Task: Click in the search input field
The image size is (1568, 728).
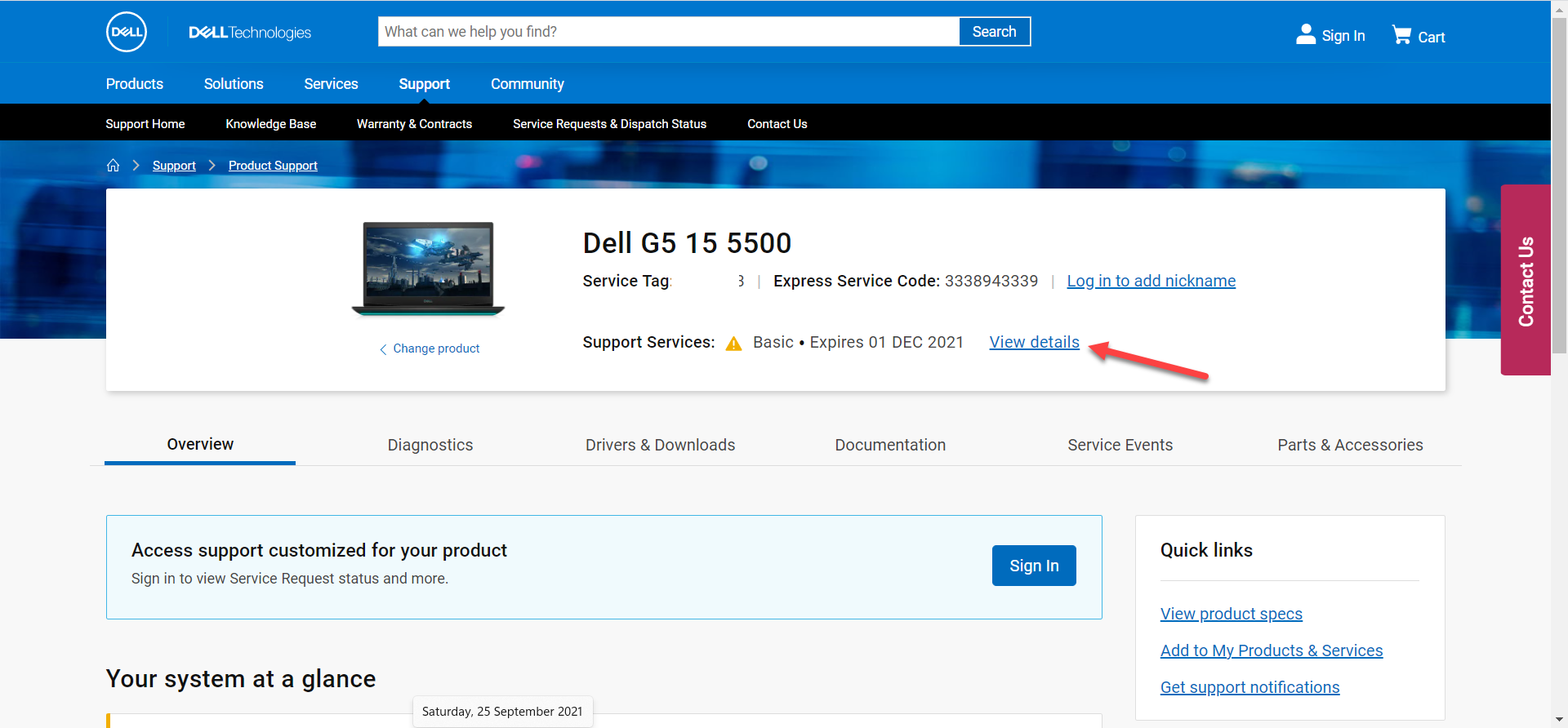Action: 668,32
